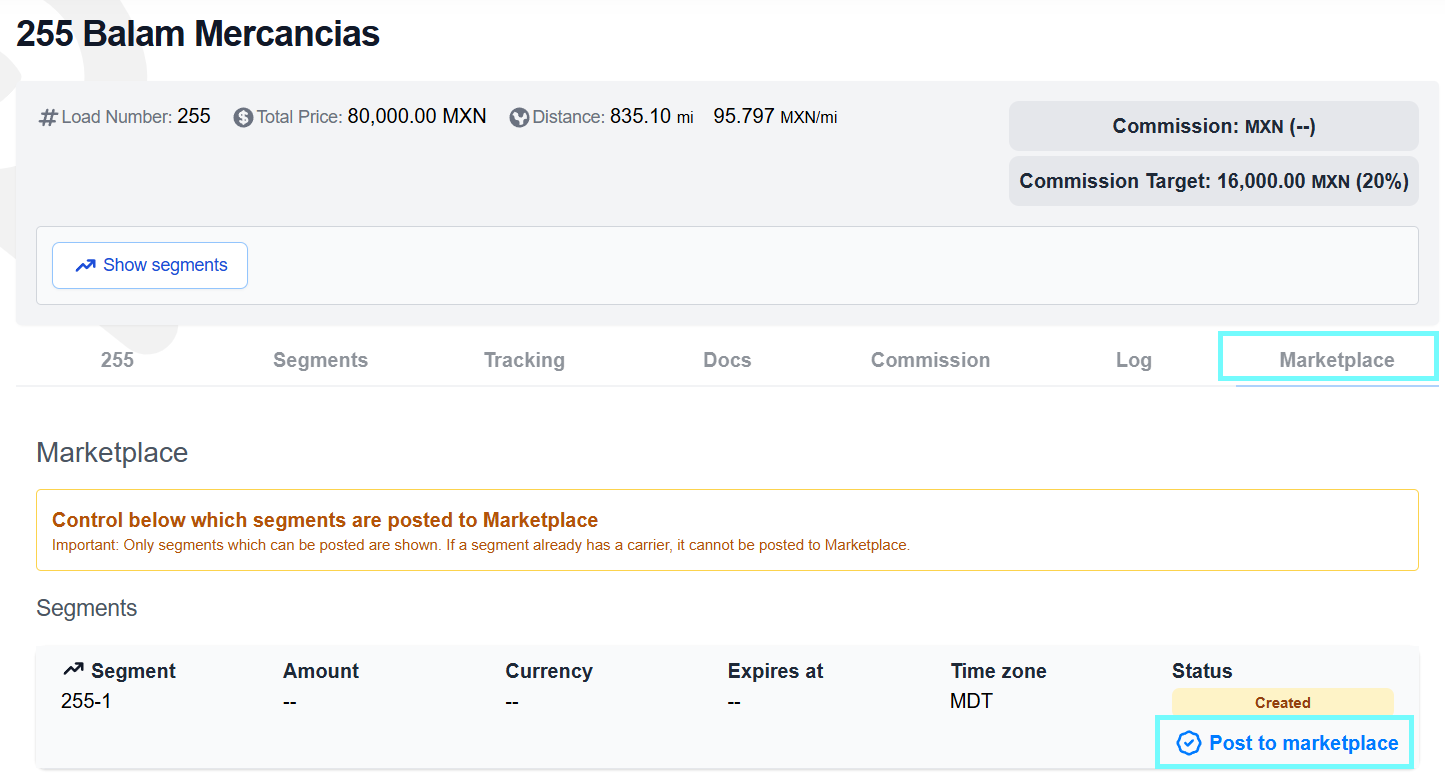This screenshot has height=784, width=1445.
Task: Click the Time zone column header
Action: point(998,671)
